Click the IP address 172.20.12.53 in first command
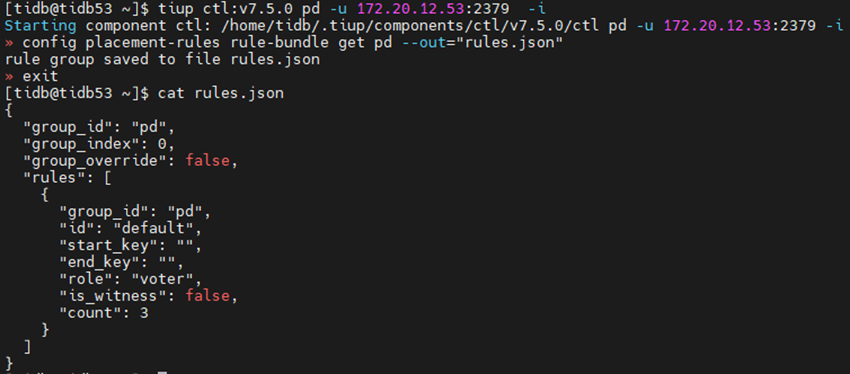This screenshot has height=374, width=850. pyautogui.click(x=406, y=9)
